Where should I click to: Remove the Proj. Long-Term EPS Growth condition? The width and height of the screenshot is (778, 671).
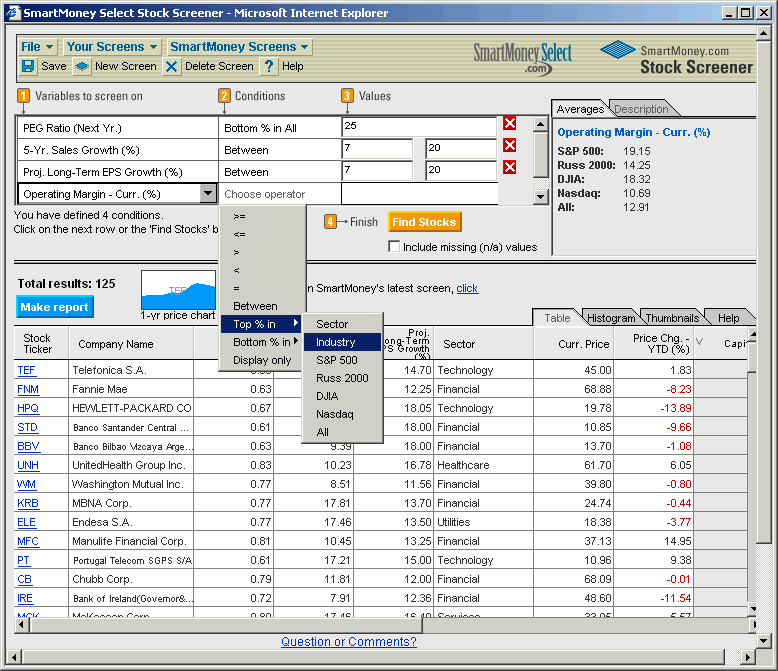pos(510,168)
